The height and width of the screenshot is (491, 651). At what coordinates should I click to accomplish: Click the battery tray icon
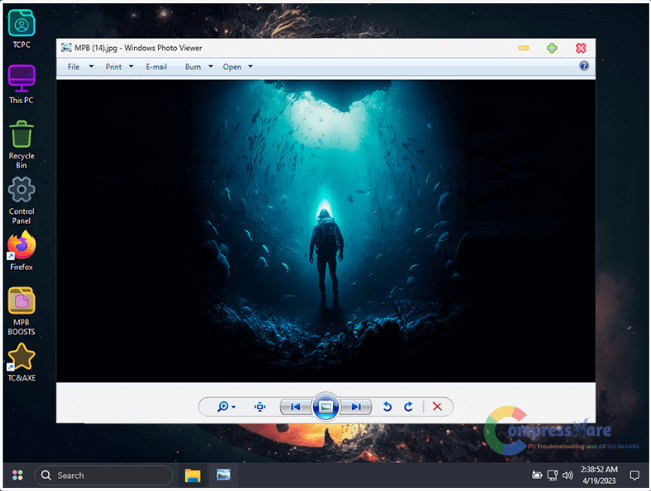coord(537,475)
